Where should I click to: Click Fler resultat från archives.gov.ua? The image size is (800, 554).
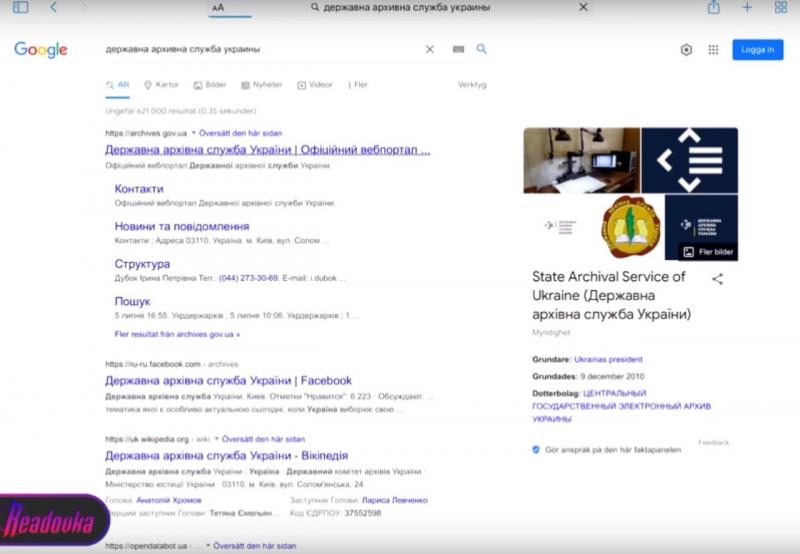pyautogui.click(x=177, y=334)
